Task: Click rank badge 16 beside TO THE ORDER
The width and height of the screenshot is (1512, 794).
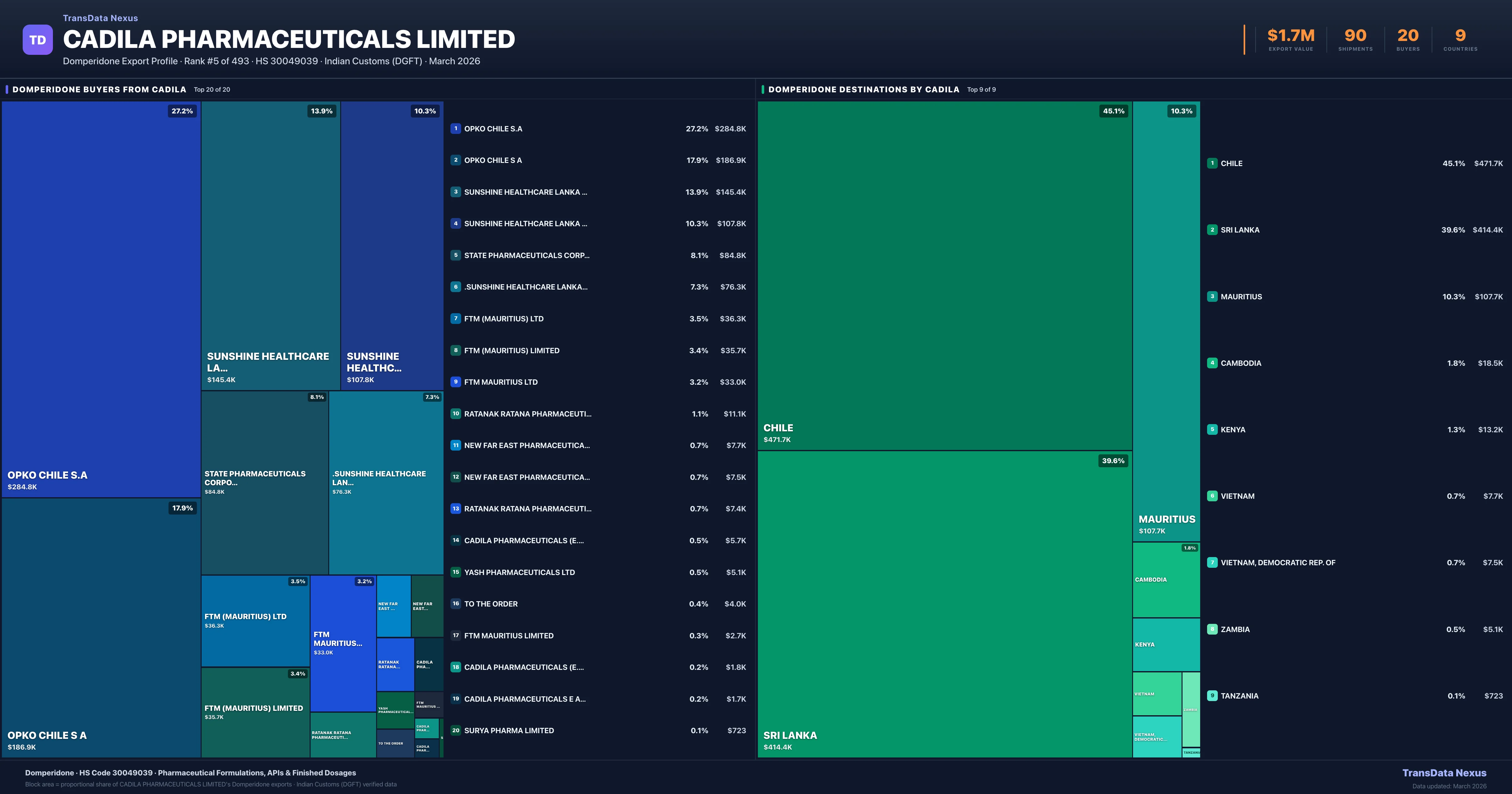Action: (x=455, y=604)
